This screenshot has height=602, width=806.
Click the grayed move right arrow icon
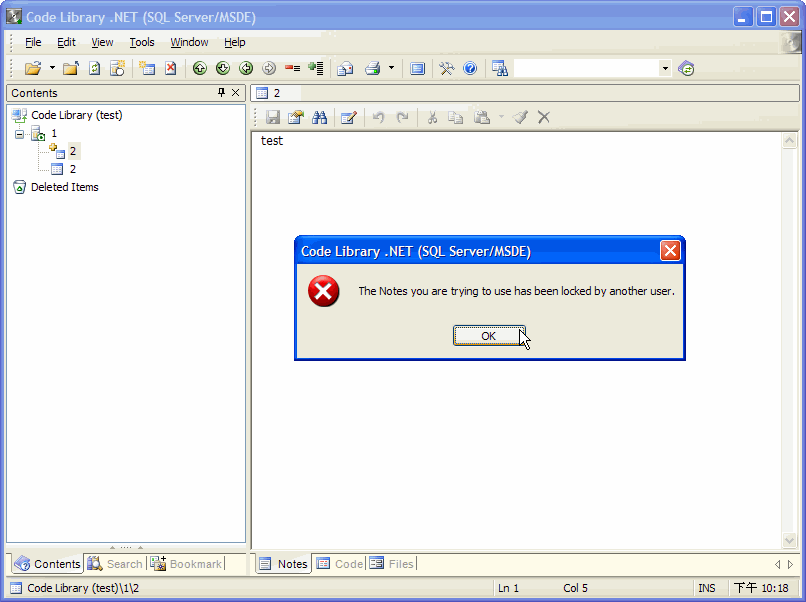269,68
